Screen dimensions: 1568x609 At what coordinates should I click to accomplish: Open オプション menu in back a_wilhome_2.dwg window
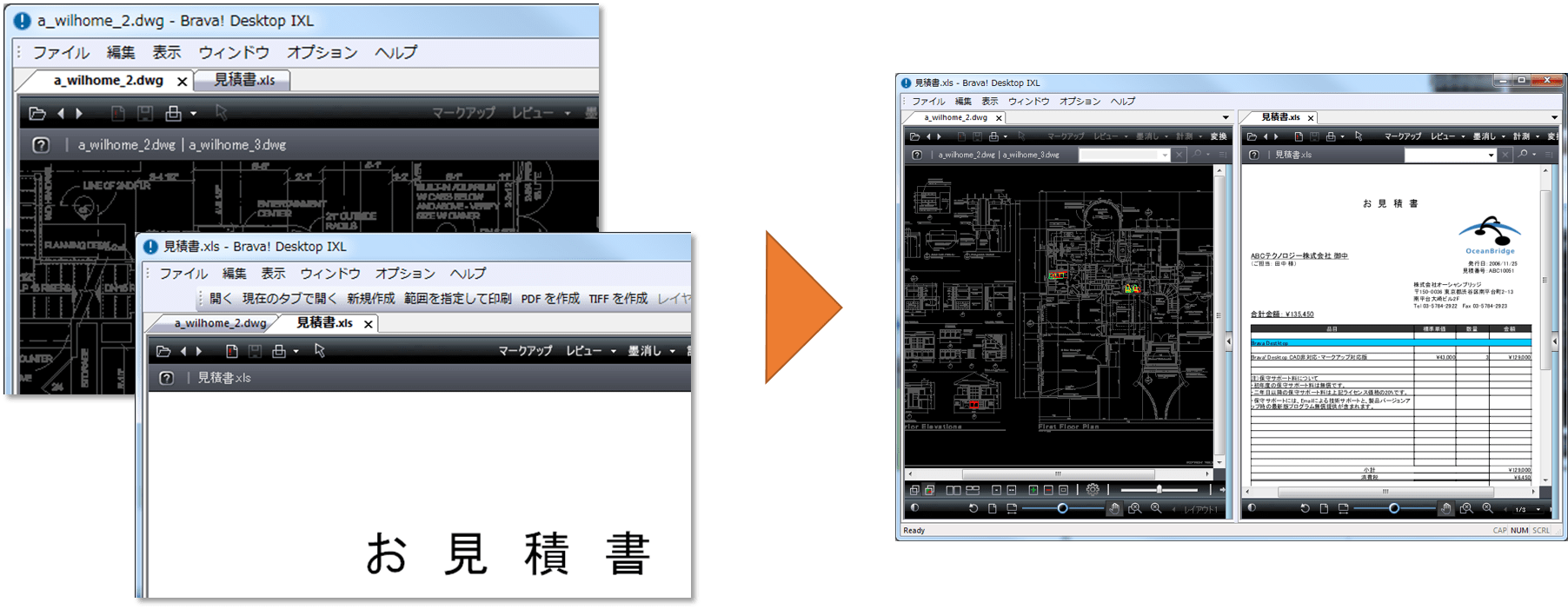322,52
